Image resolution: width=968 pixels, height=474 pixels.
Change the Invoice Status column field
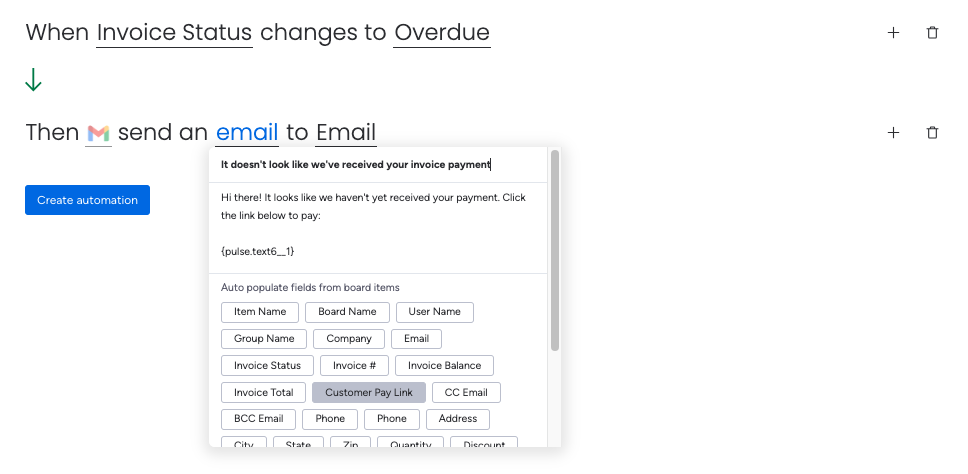tap(175, 33)
